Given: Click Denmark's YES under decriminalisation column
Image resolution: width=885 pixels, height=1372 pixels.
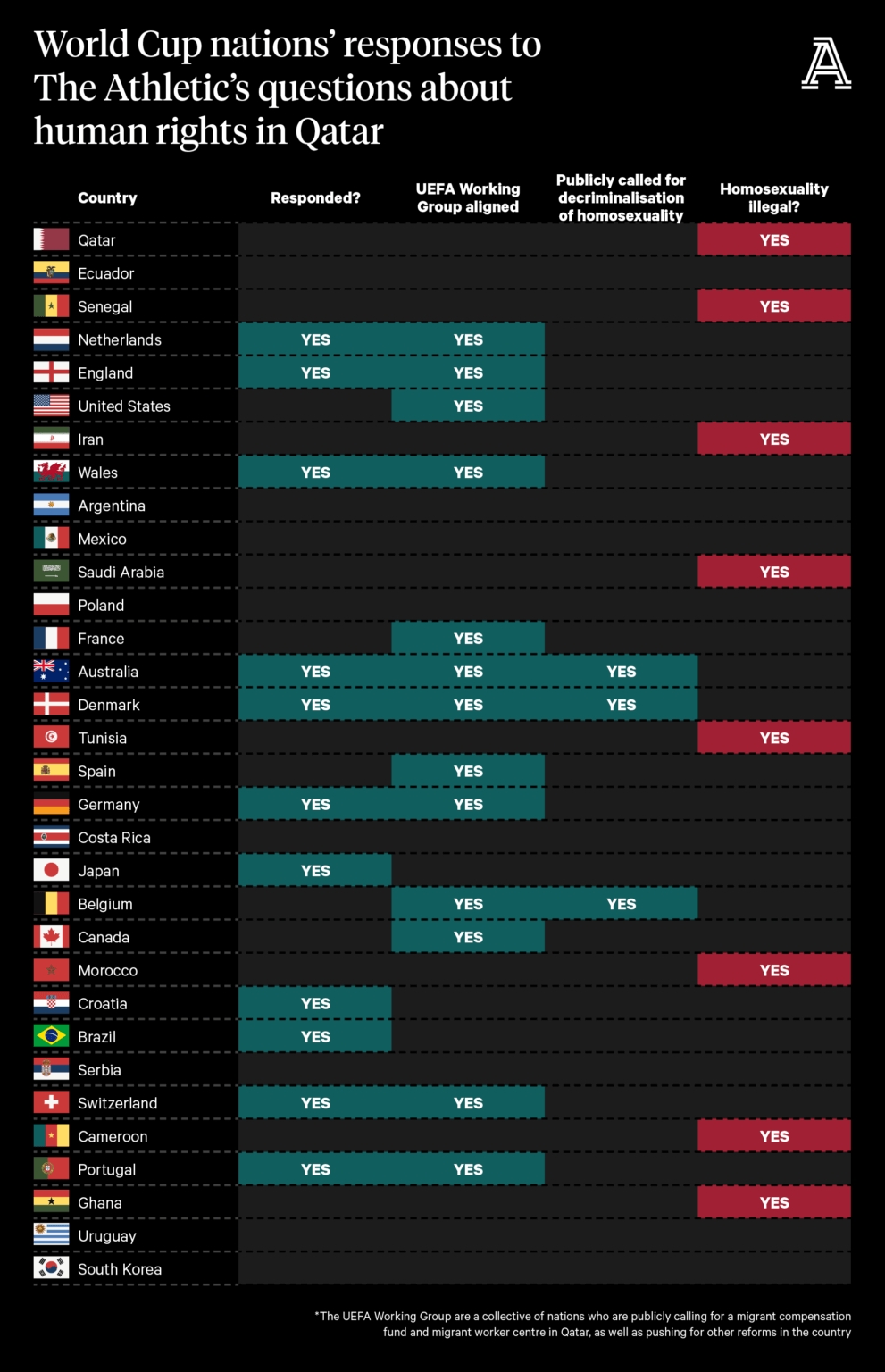Looking at the screenshot, I should point(622,705).
